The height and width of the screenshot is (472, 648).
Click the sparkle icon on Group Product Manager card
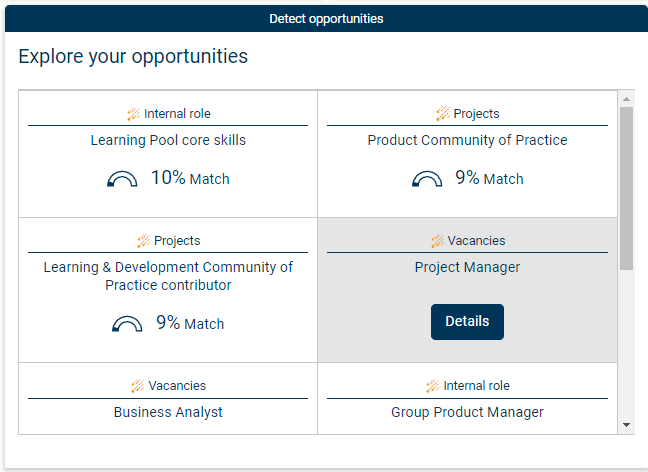432,386
